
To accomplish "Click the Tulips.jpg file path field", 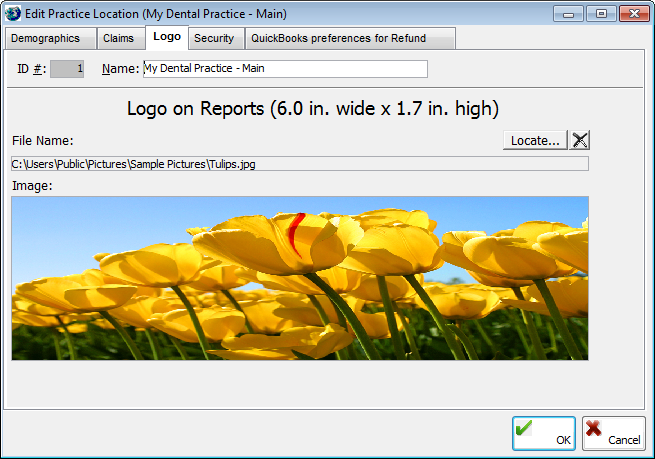I will click(x=300, y=164).
